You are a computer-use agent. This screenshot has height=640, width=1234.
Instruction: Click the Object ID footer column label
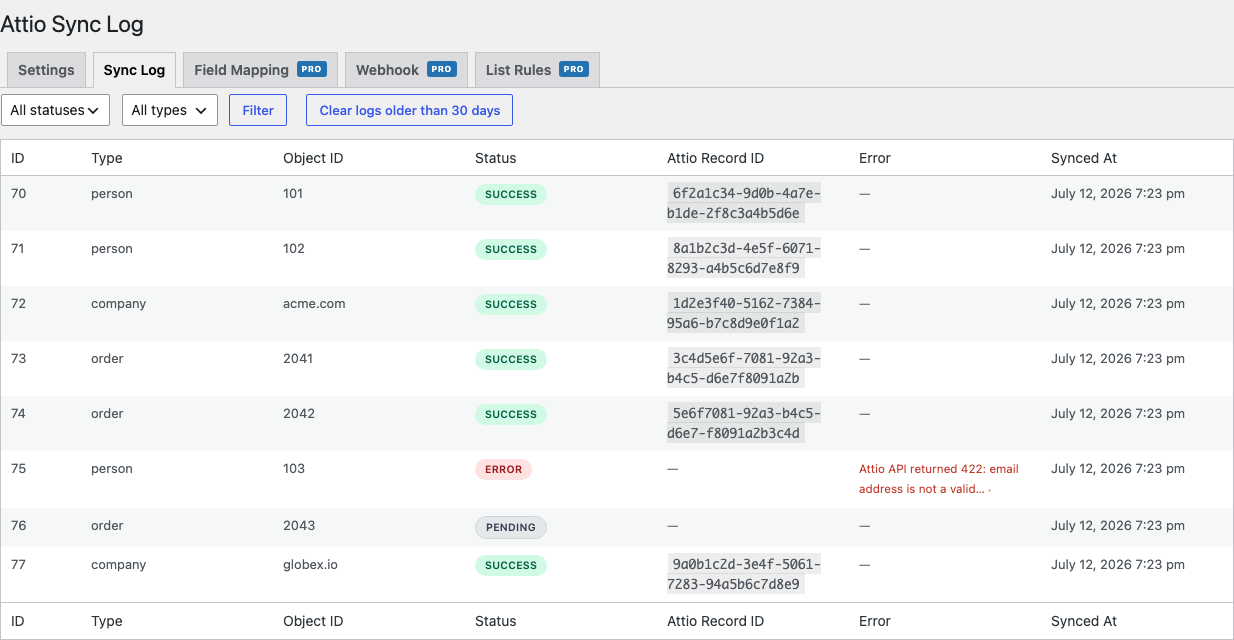pyautogui.click(x=313, y=621)
